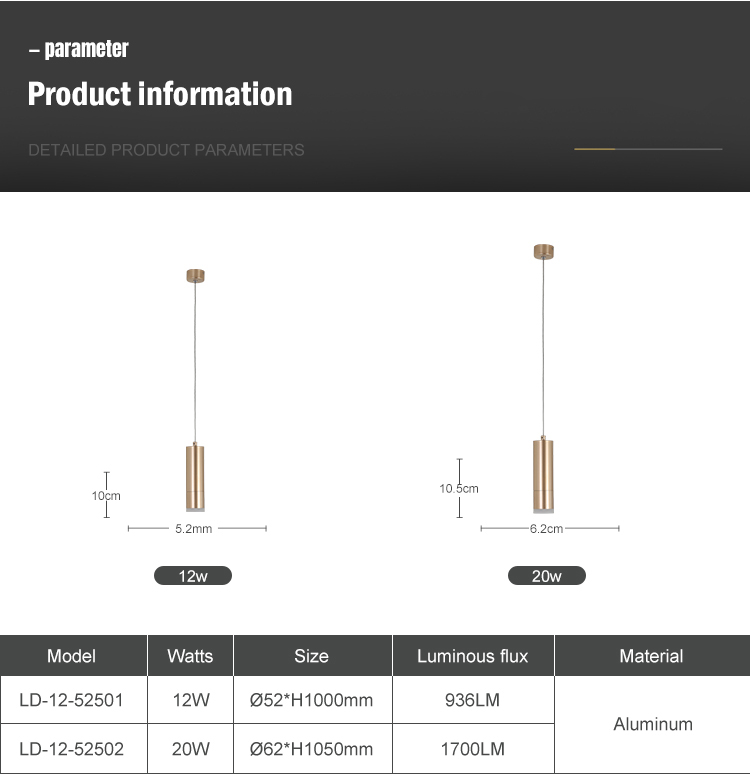Click the Product information heading
The height and width of the screenshot is (774, 750).
pos(160,94)
